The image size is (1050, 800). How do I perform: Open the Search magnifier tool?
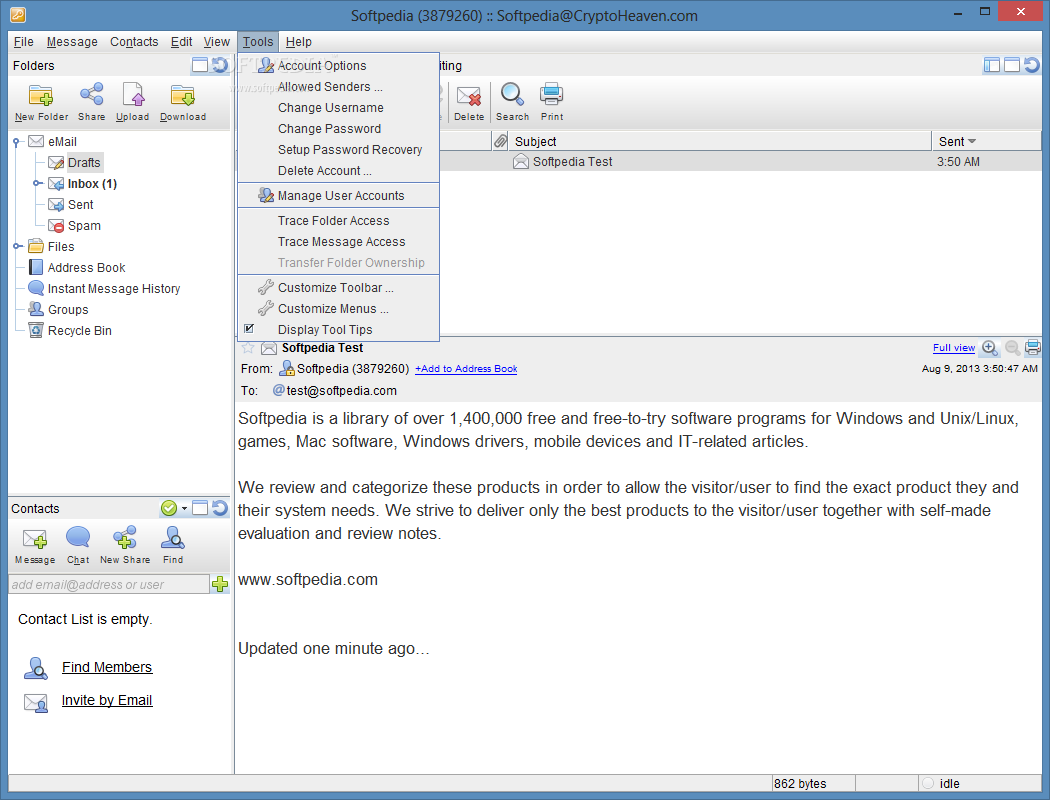(x=512, y=94)
